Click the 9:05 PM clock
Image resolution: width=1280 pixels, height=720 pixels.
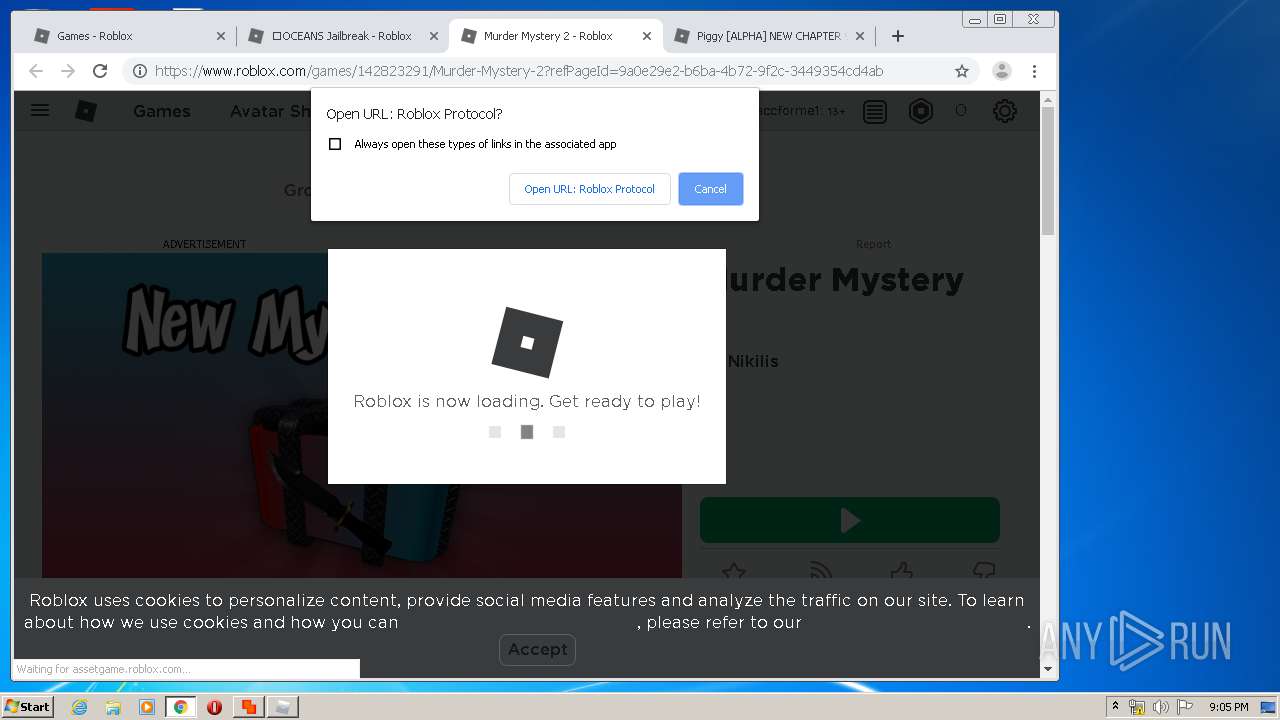click(x=1228, y=707)
